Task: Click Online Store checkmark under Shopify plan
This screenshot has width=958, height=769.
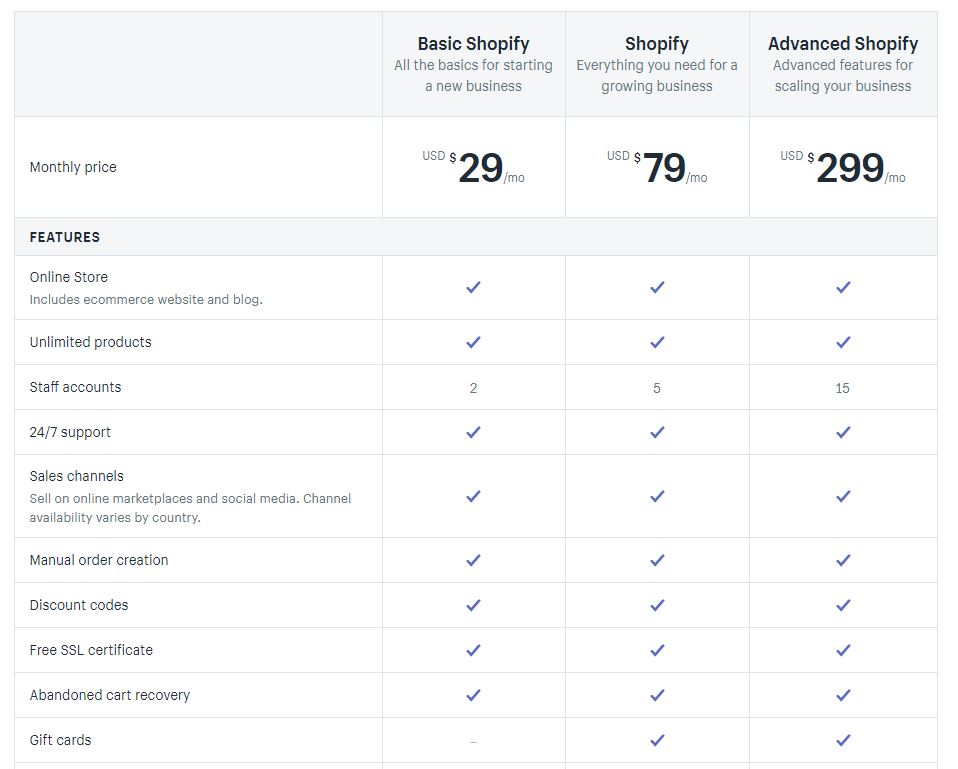Action: [x=657, y=287]
